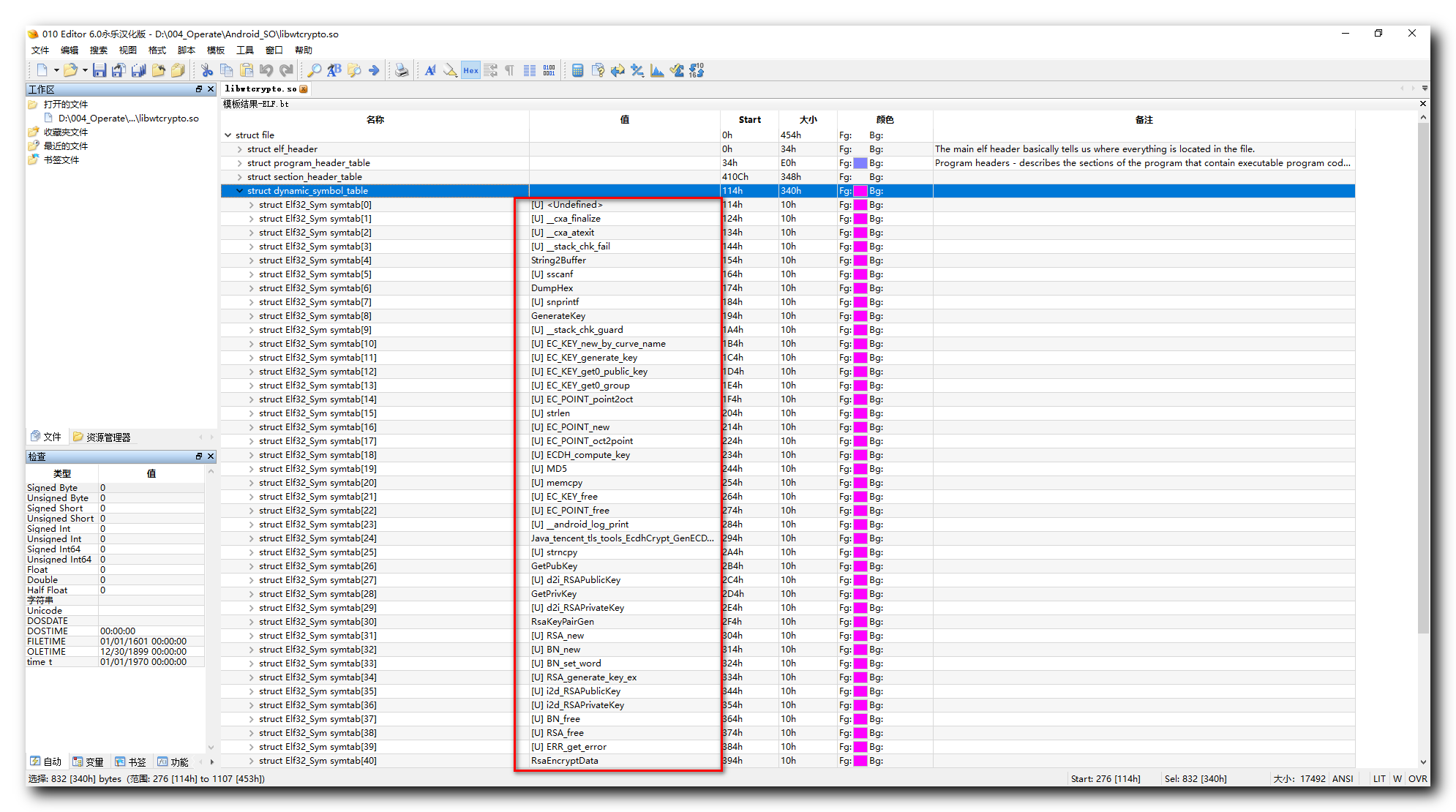This screenshot has height=812, width=1456.
Task: Toggle LIT endian indicator in status bar
Action: [x=1379, y=778]
